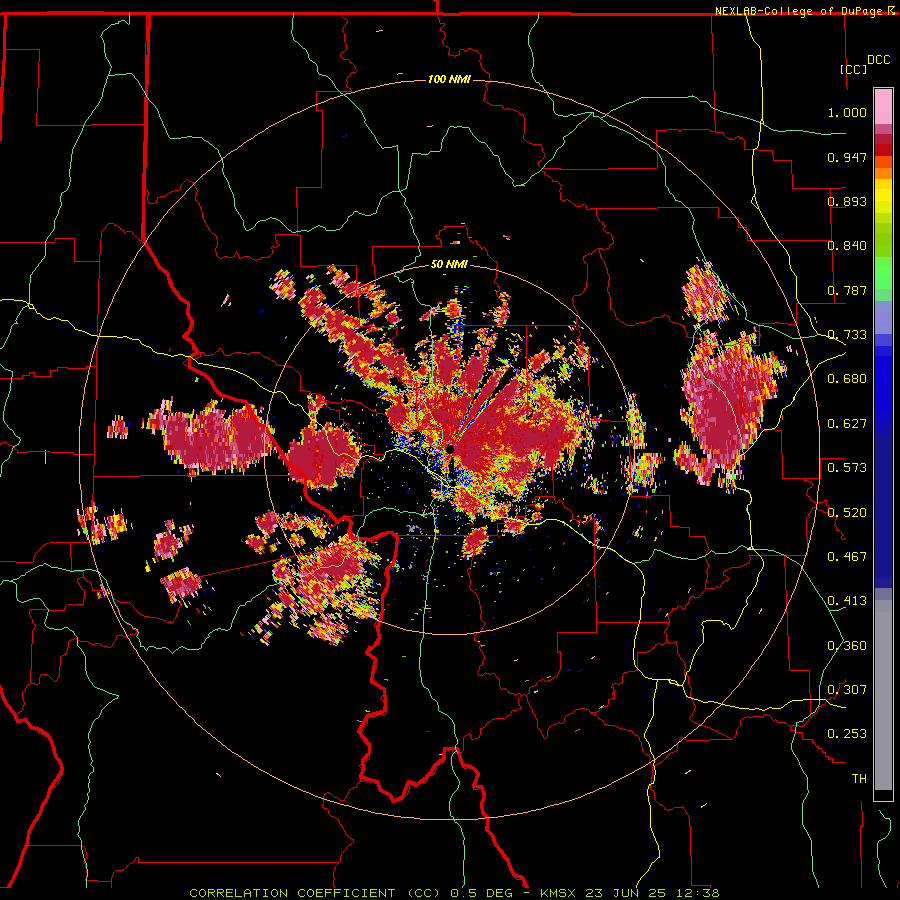Click the DCC product label
Viewport: 900px width, 900px height.
[x=879, y=60]
